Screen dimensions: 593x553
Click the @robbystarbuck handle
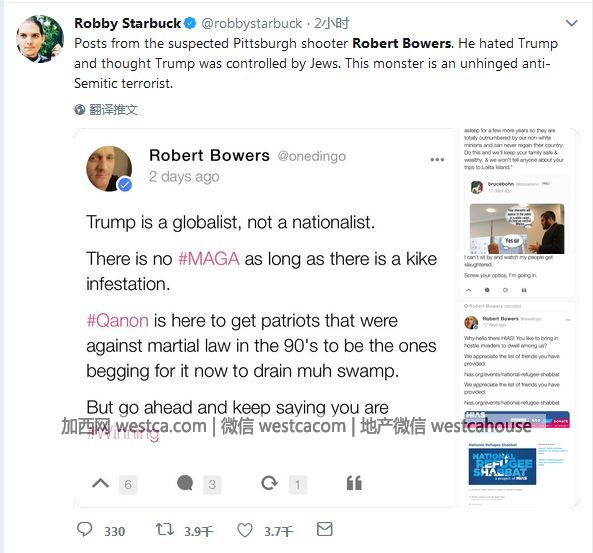click(x=251, y=23)
